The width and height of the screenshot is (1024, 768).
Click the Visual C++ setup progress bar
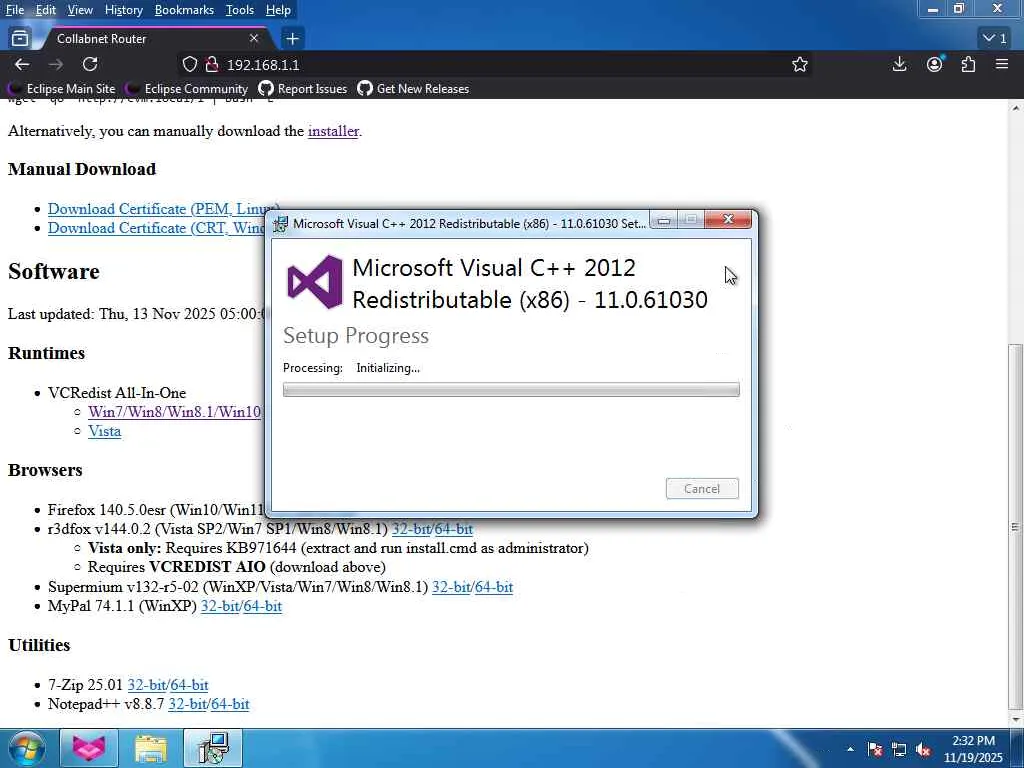[x=511, y=390]
